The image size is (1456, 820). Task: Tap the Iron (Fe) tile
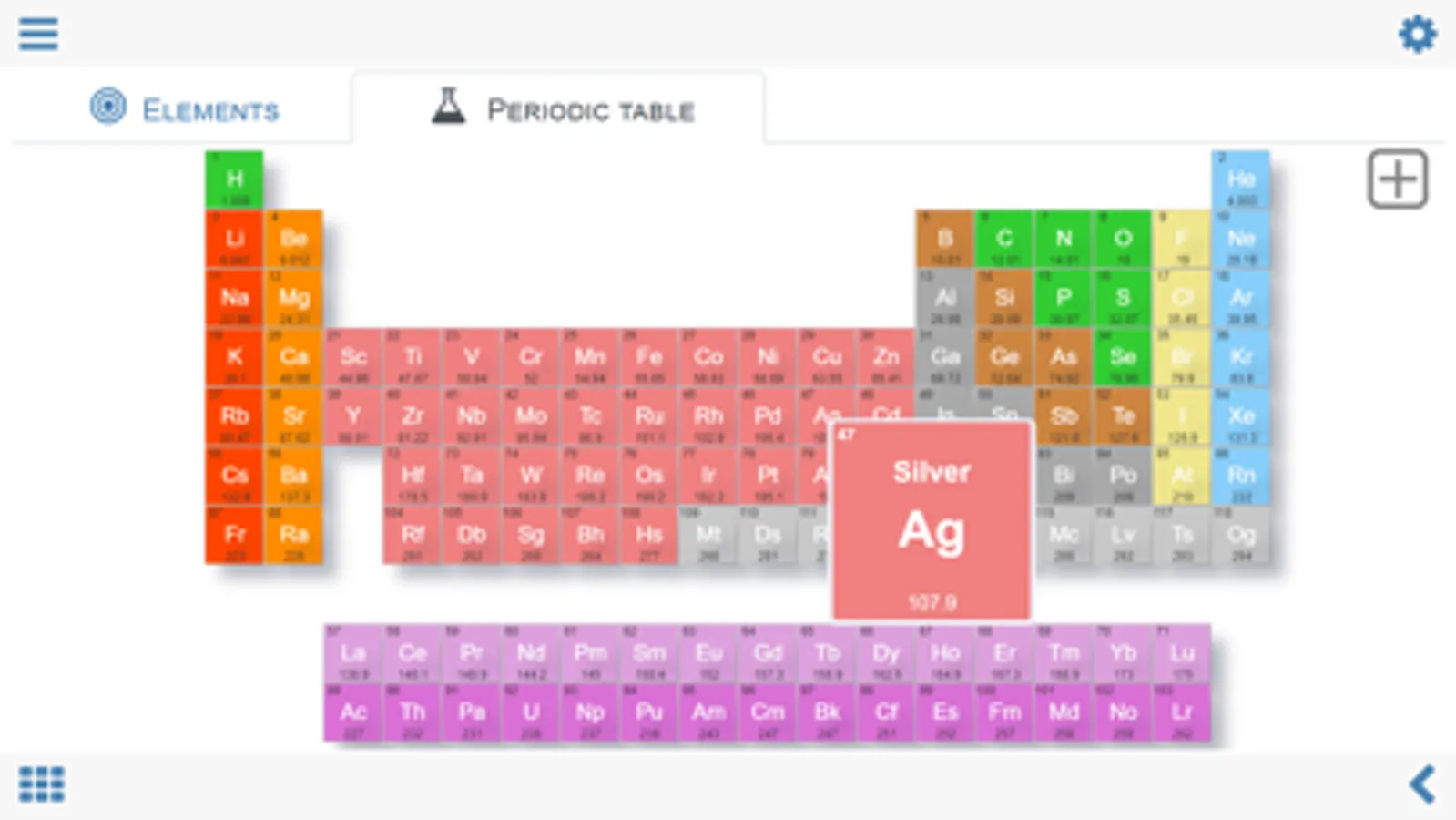(648, 358)
